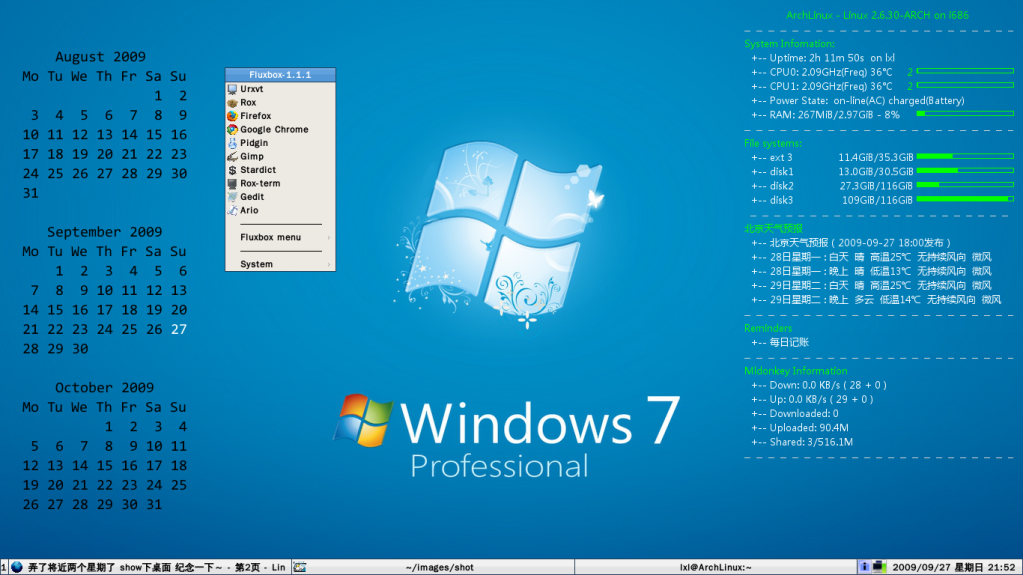This screenshot has width=1023, height=575.
Task: Click the August 2009 calendar heading
Action: tap(100, 57)
